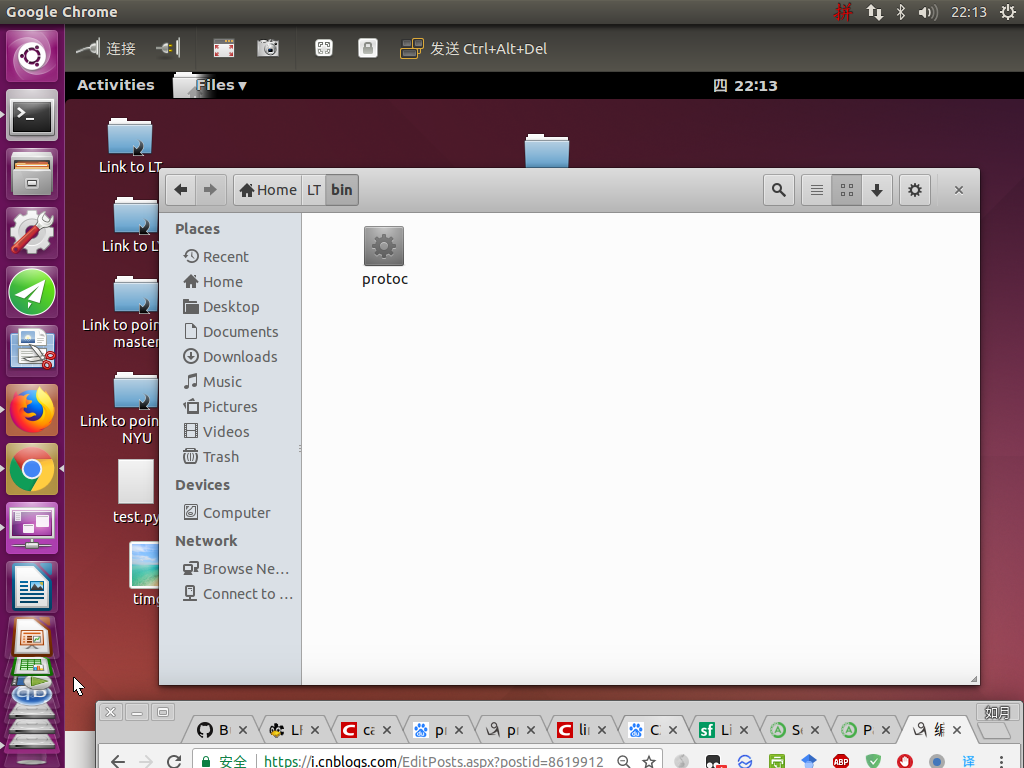
Task: Open the network indicator menu
Action: [874, 12]
